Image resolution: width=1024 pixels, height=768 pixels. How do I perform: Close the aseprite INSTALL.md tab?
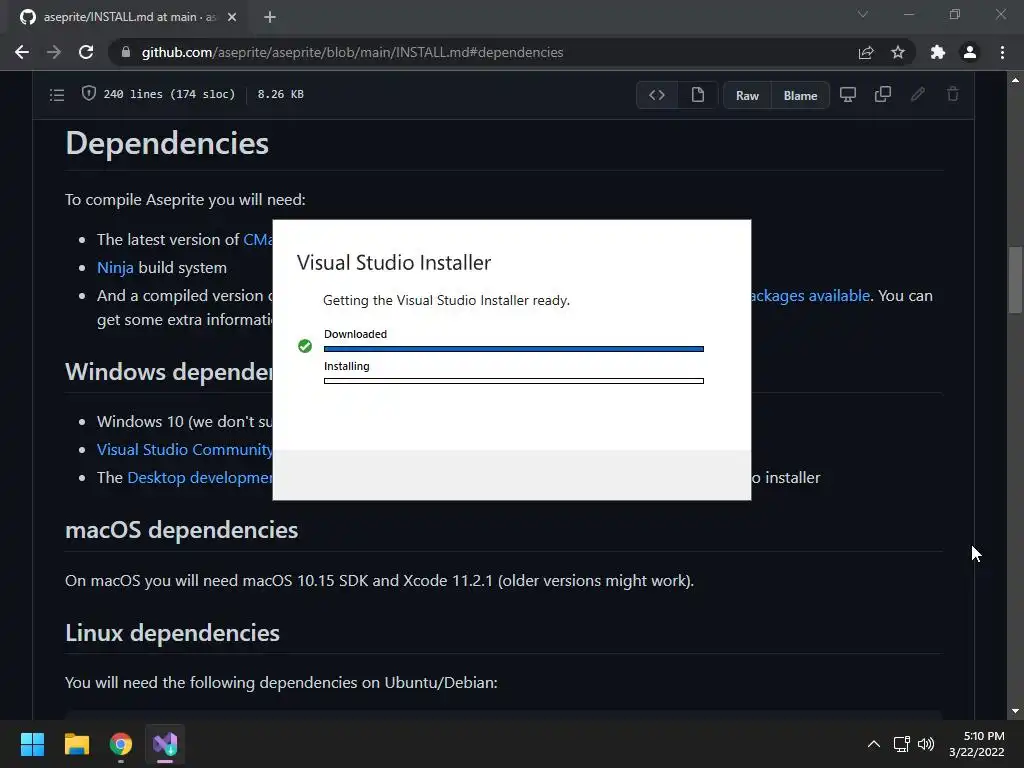[232, 17]
